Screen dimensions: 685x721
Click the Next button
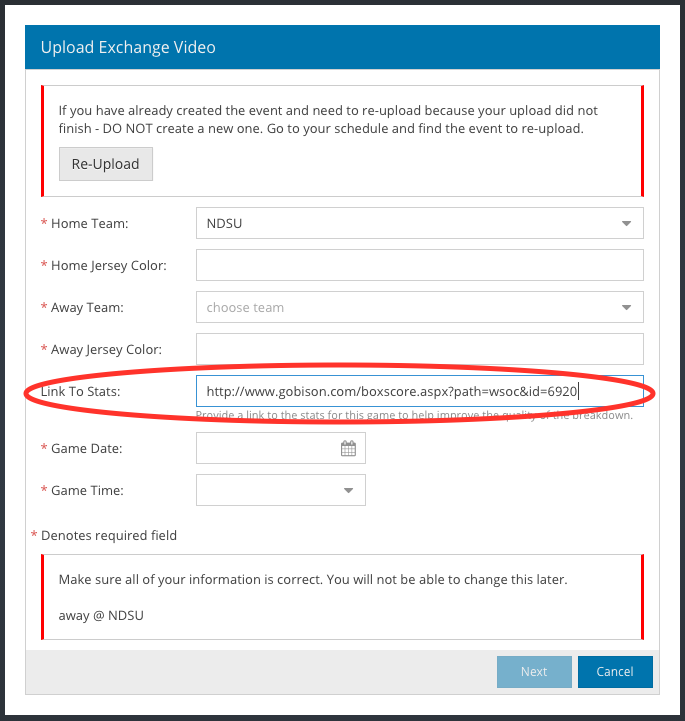534,672
